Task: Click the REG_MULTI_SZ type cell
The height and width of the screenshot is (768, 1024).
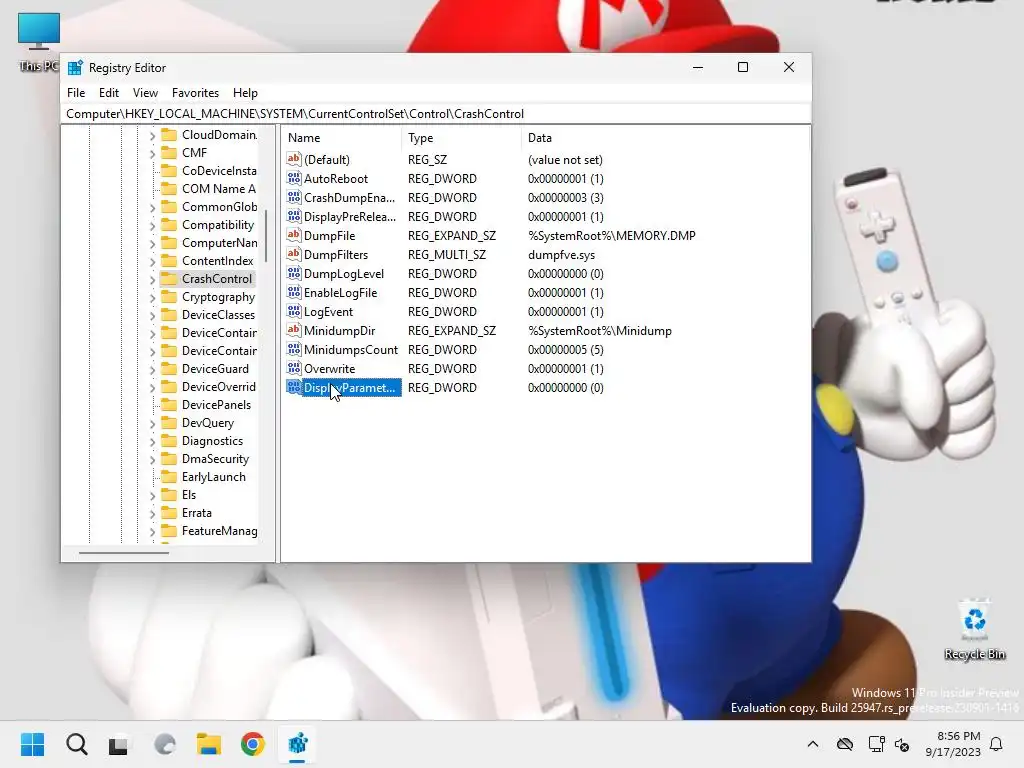Action: pos(447,255)
